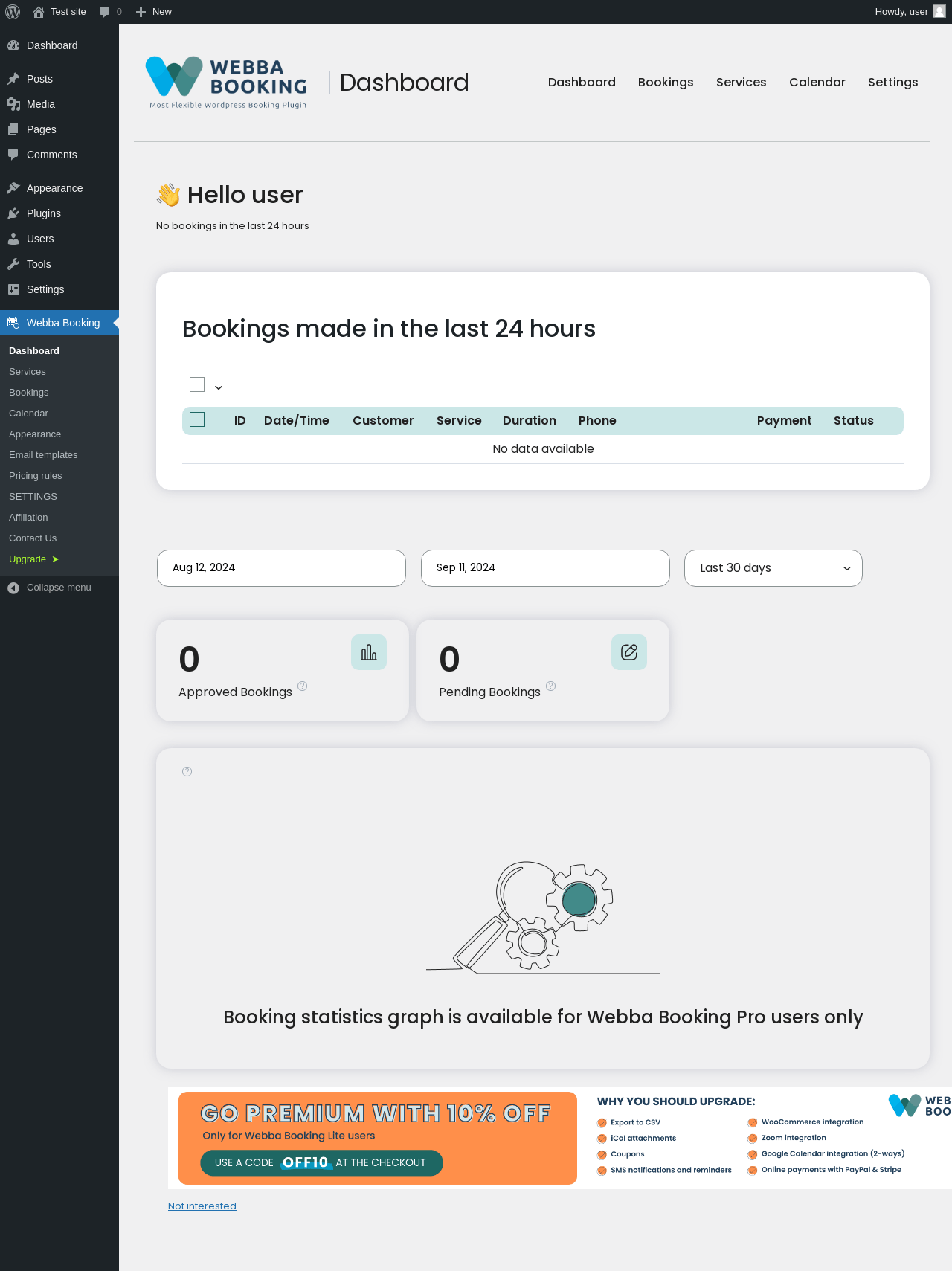The width and height of the screenshot is (952, 1271).
Task: Open Bookings tab in Webba header
Action: pos(666,83)
